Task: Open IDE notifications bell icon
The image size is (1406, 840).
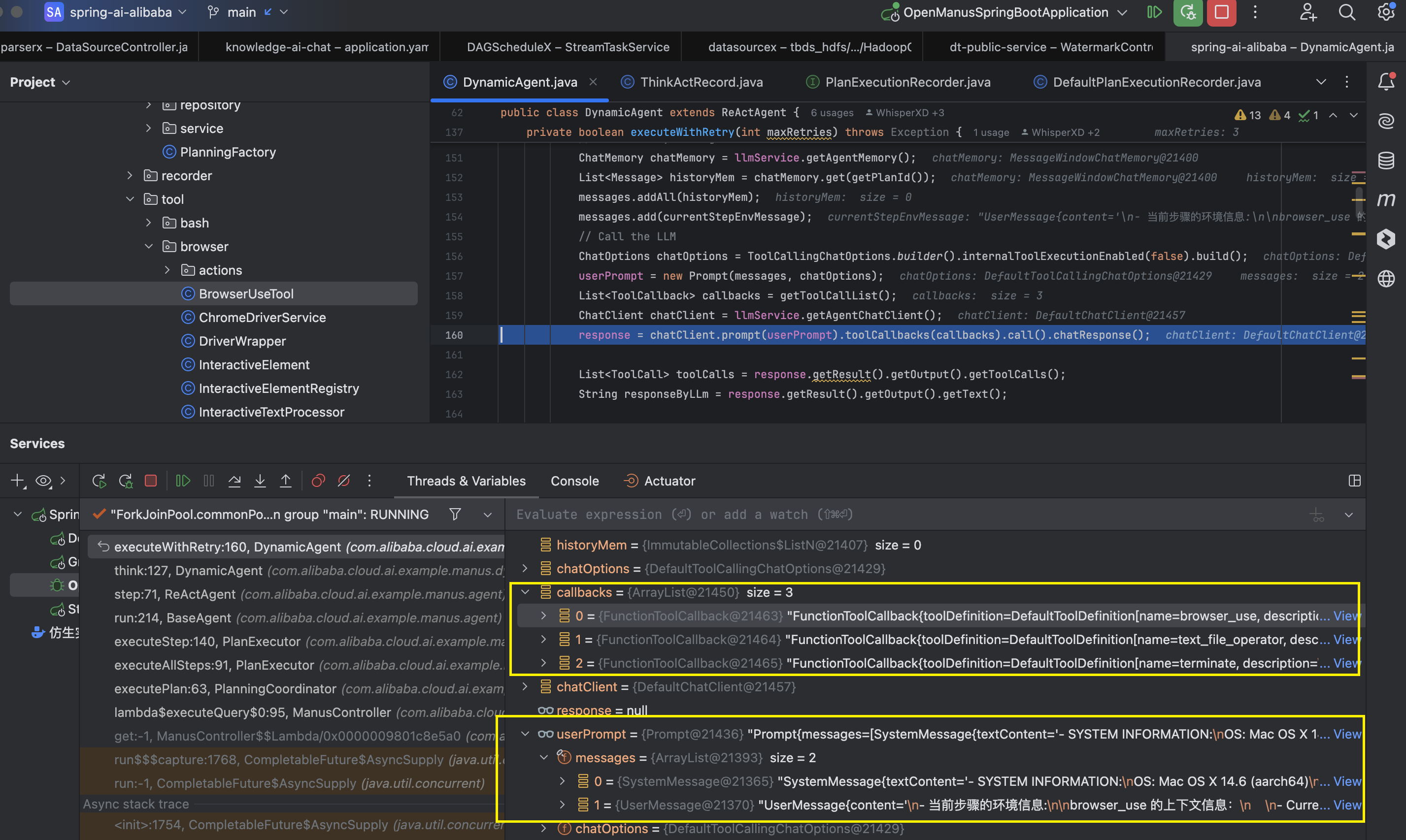Action: [x=1386, y=82]
